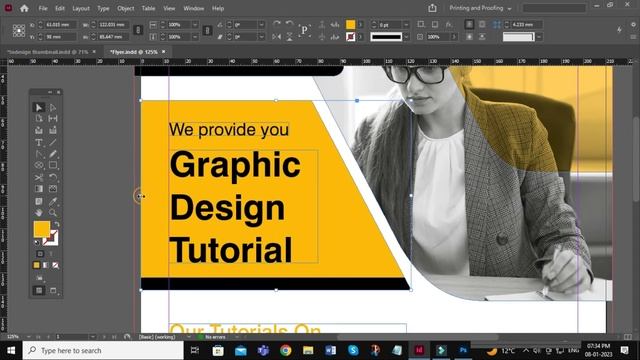Click the X position input field

point(60,25)
